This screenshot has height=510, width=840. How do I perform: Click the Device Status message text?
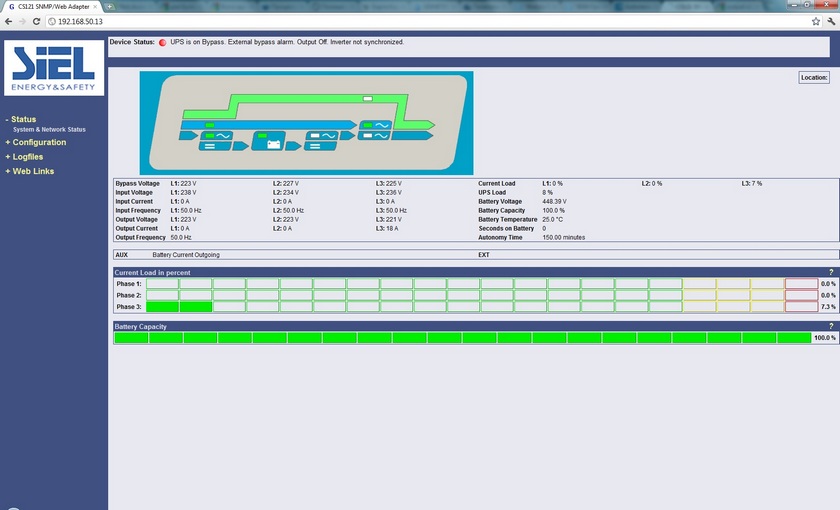287,42
